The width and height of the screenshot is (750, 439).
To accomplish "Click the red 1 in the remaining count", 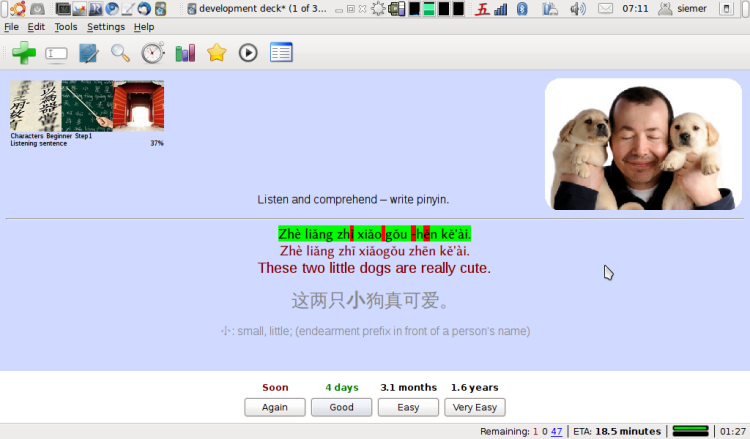I will 535,431.
